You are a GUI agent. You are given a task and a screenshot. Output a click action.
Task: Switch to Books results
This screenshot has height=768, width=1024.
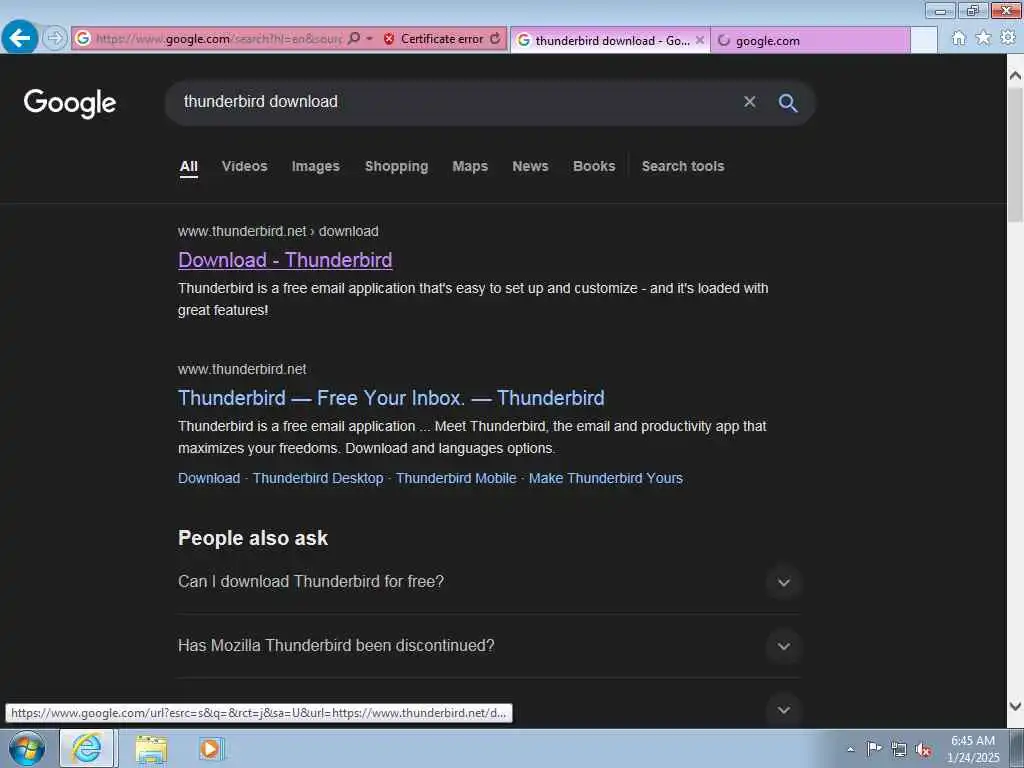(594, 167)
